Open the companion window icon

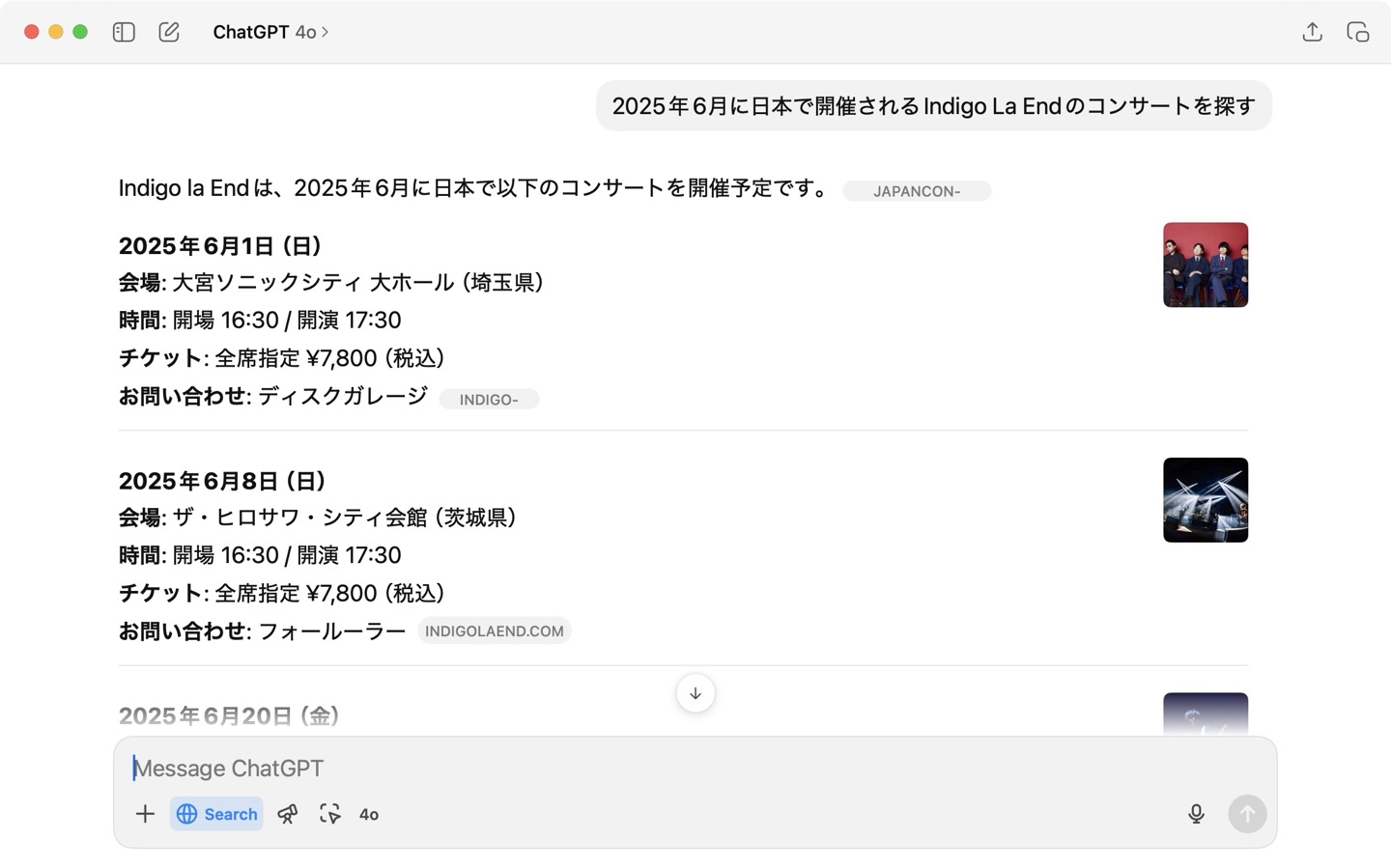(1357, 32)
